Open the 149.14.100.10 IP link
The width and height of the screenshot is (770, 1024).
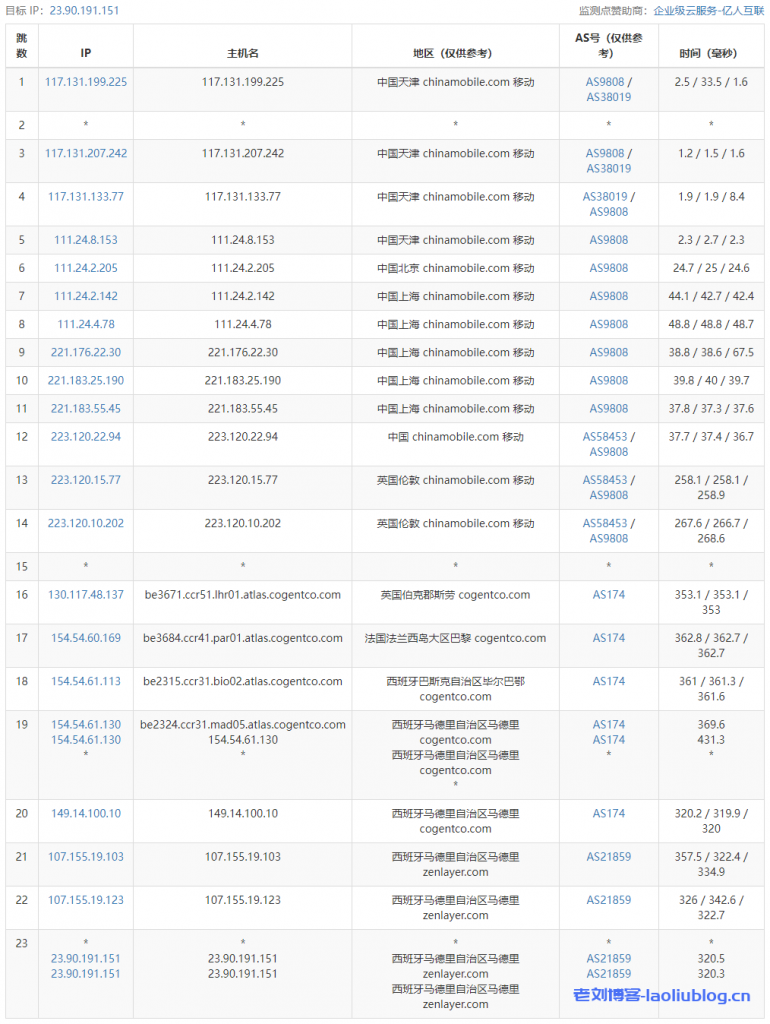coord(86,814)
